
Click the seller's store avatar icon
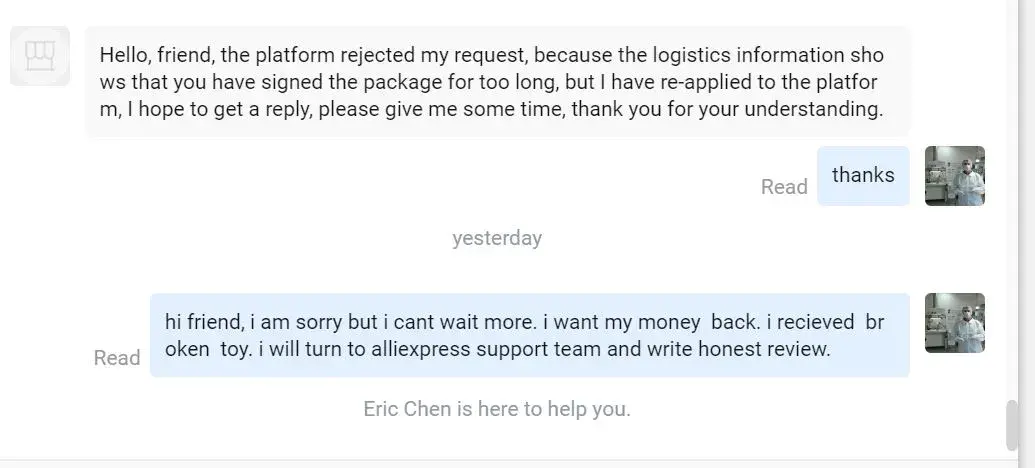tap(40, 55)
